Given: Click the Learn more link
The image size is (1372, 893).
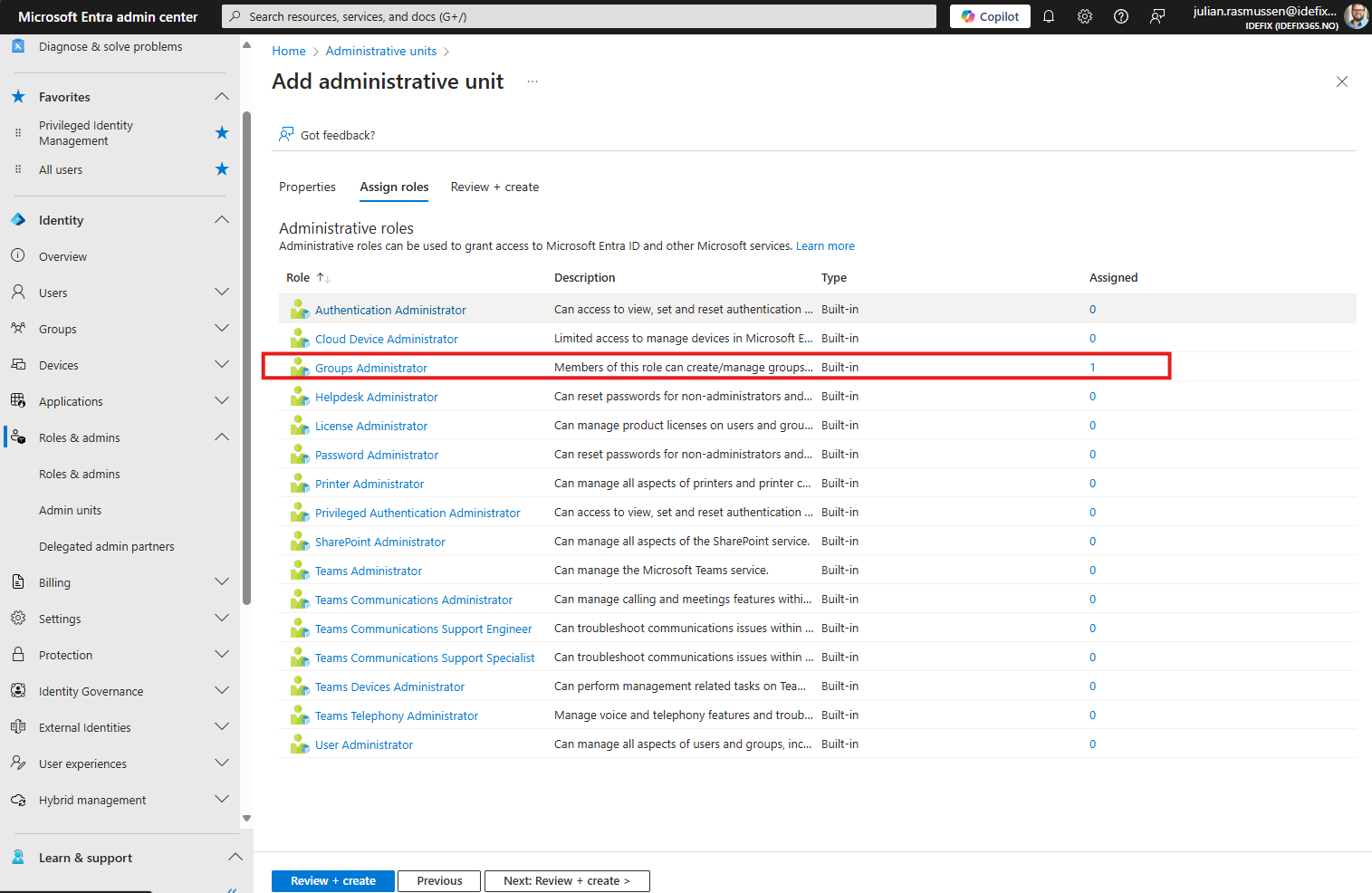Looking at the screenshot, I should coord(825,245).
